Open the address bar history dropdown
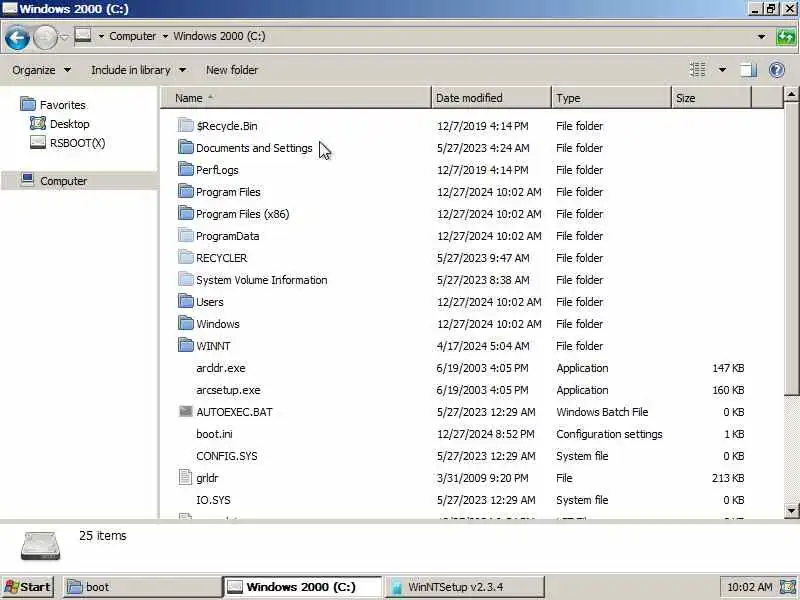This screenshot has width=800, height=600. [x=761, y=37]
